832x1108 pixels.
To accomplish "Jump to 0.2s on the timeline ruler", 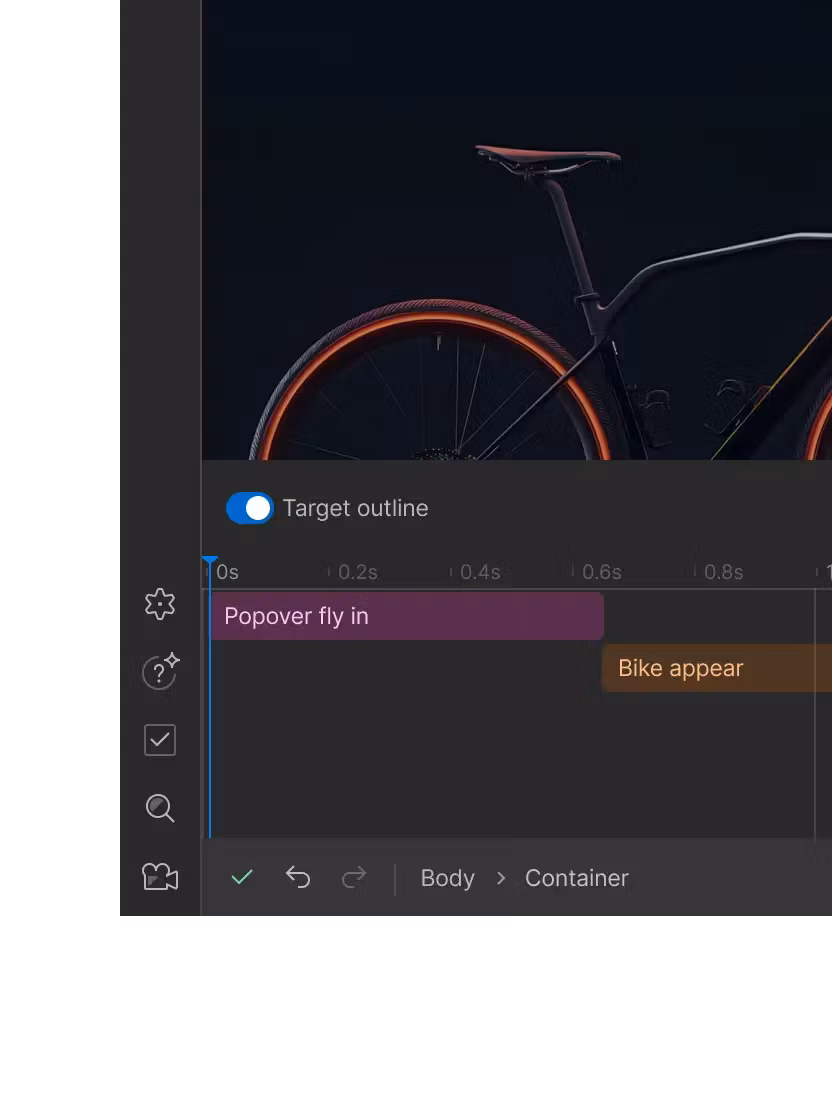I will click(357, 572).
